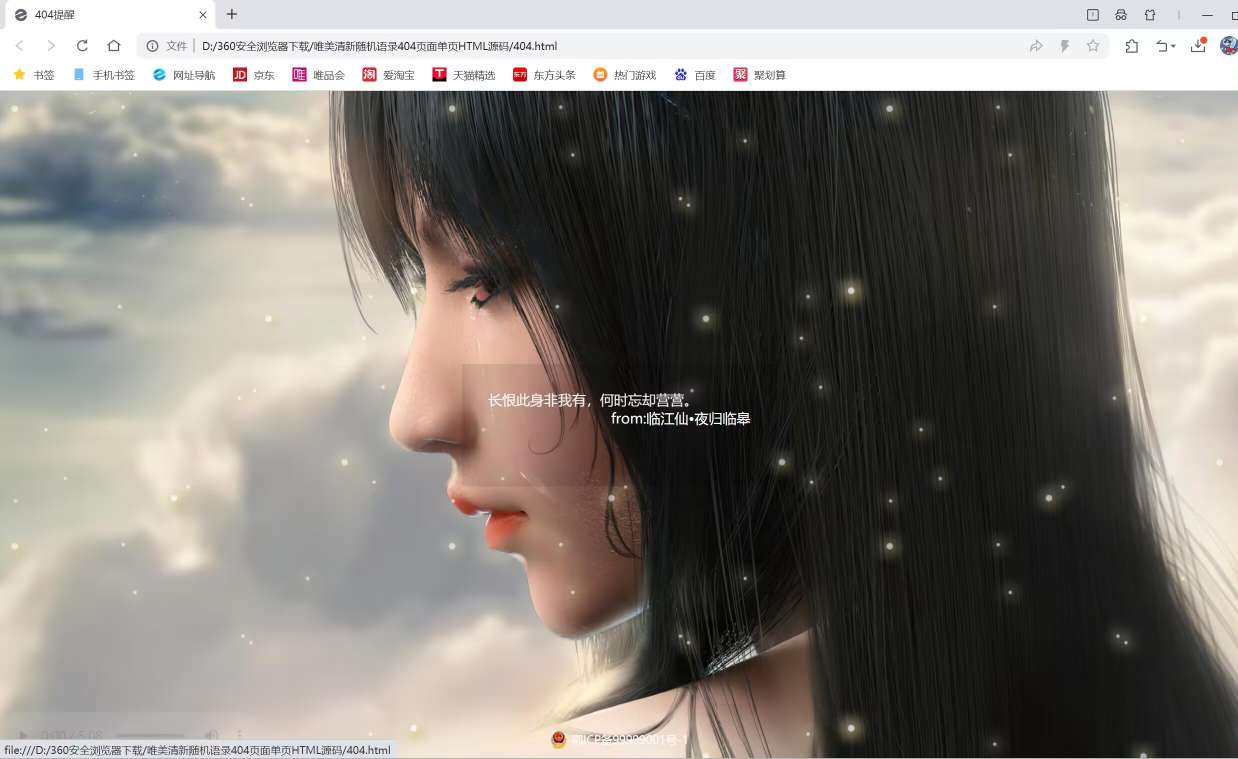This screenshot has height=759, width=1238.
Task: Click the Home button in the toolbar
Action: pos(113,46)
